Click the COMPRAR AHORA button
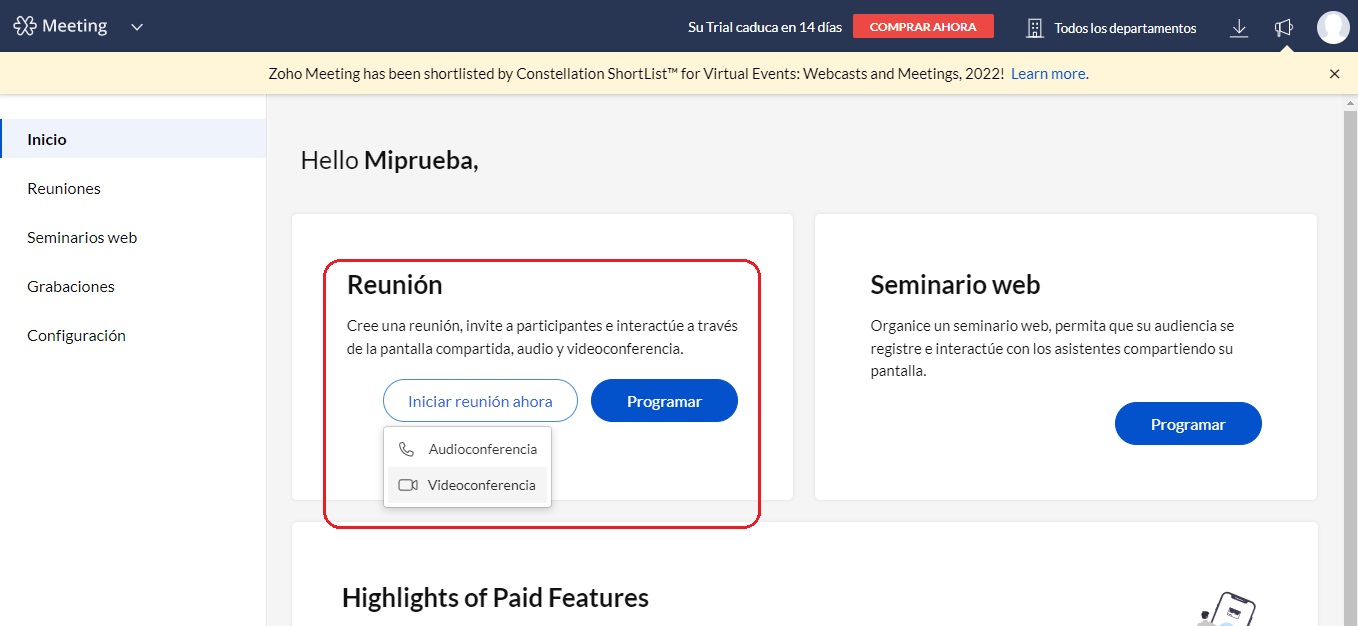The image size is (1358, 626). [x=923, y=27]
